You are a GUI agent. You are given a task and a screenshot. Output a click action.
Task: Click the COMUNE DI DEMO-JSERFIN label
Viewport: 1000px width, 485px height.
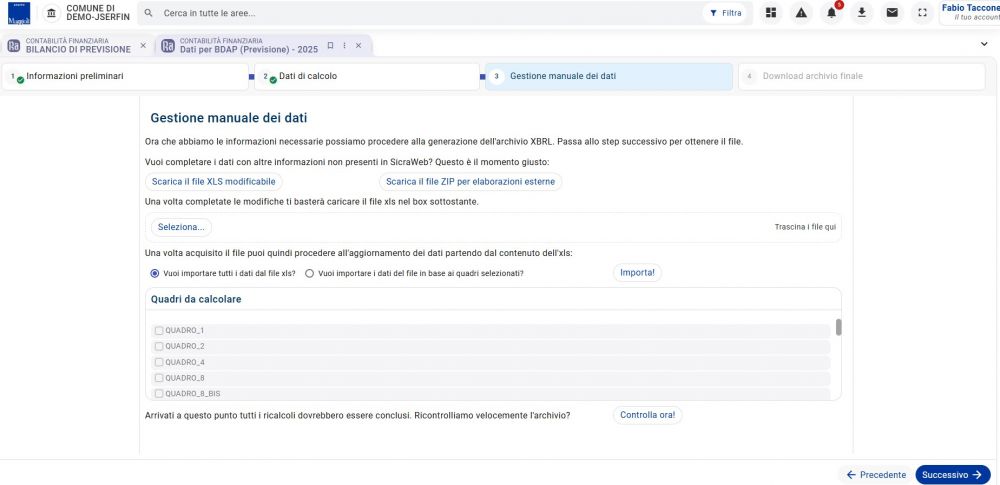click(98, 13)
